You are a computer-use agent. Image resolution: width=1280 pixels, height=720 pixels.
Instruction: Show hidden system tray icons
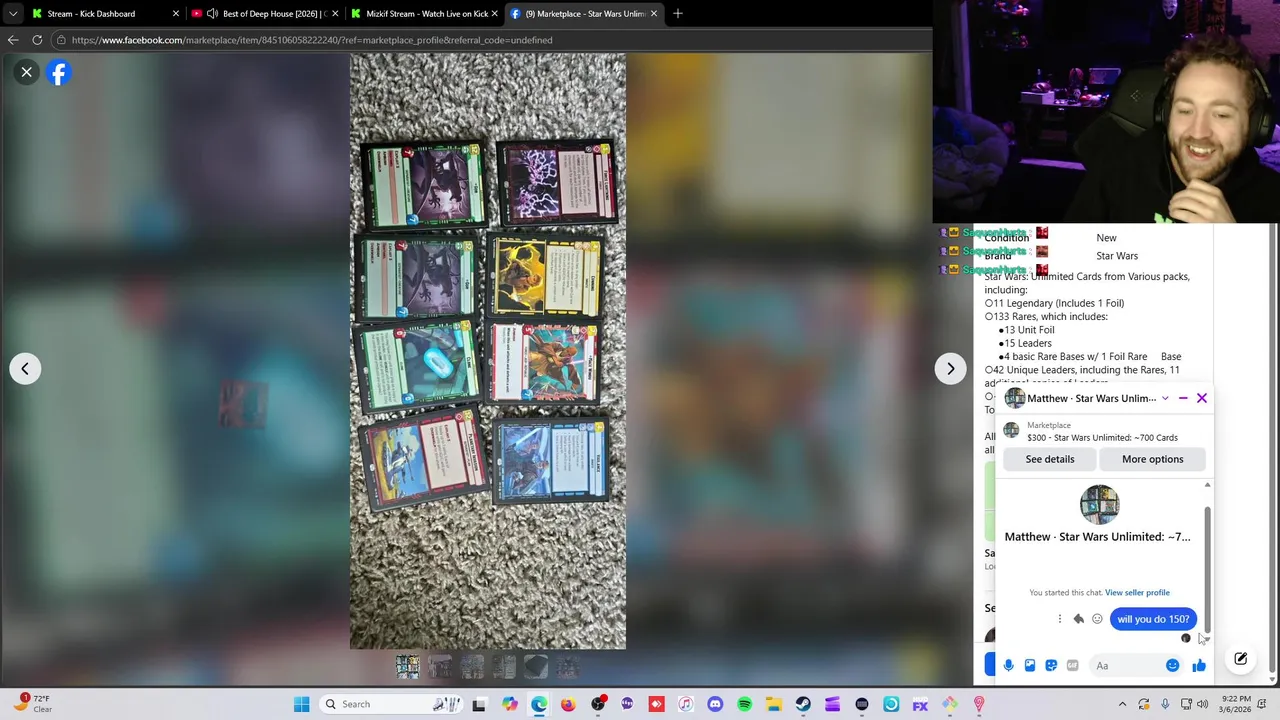[x=1124, y=704]
